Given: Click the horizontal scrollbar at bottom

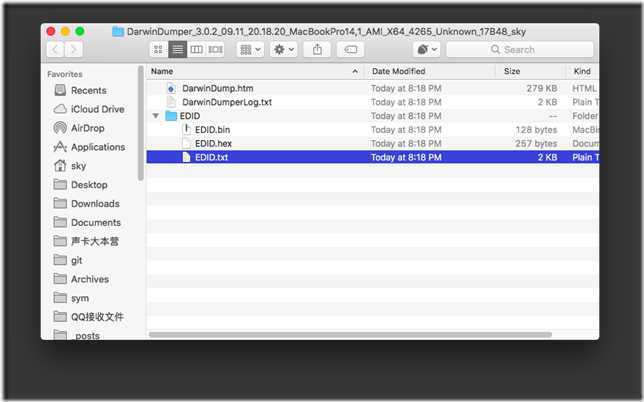Looking at the screenshot, I should pos(350,335).
